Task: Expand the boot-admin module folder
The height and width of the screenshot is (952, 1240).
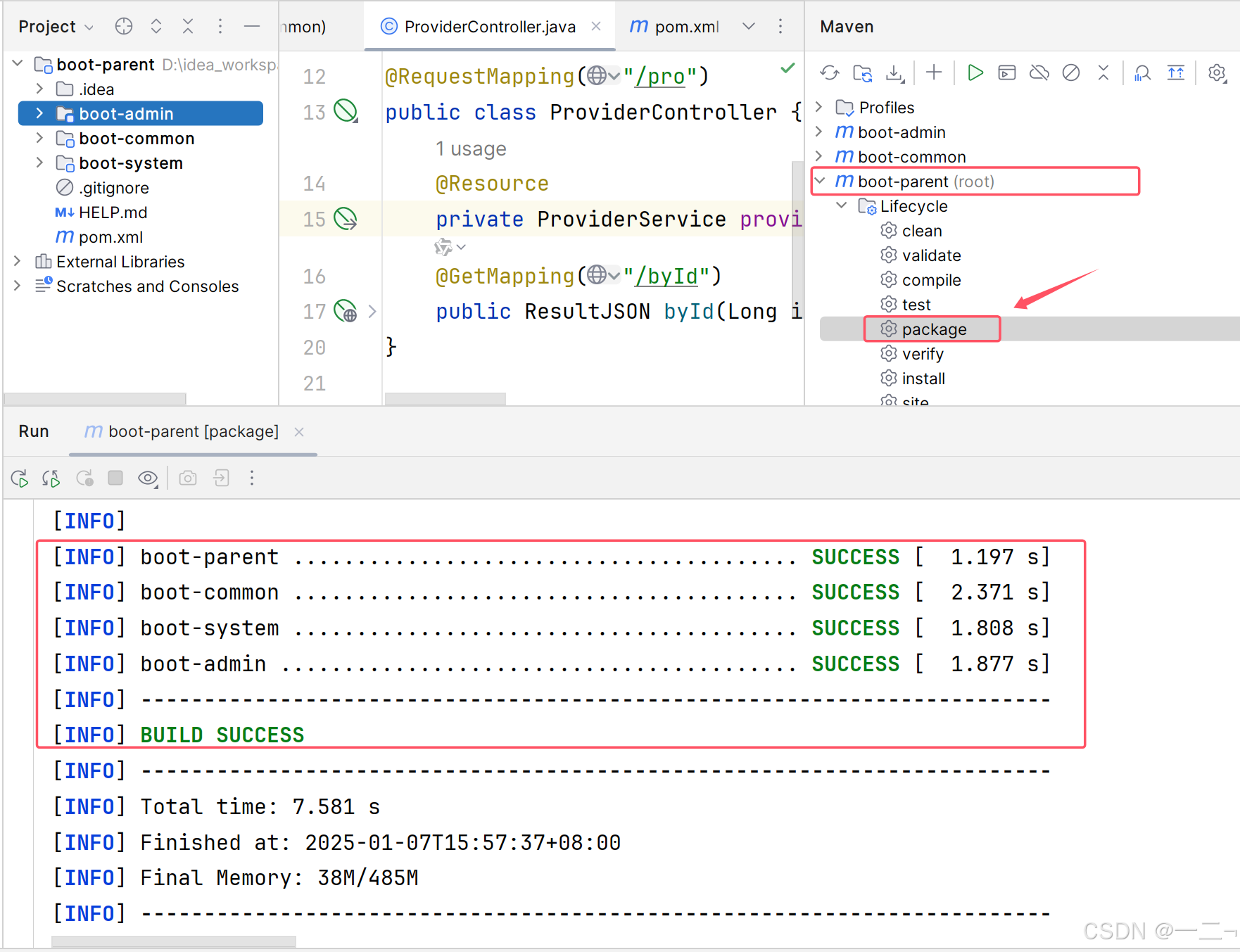Action: (x=39, y=113)
